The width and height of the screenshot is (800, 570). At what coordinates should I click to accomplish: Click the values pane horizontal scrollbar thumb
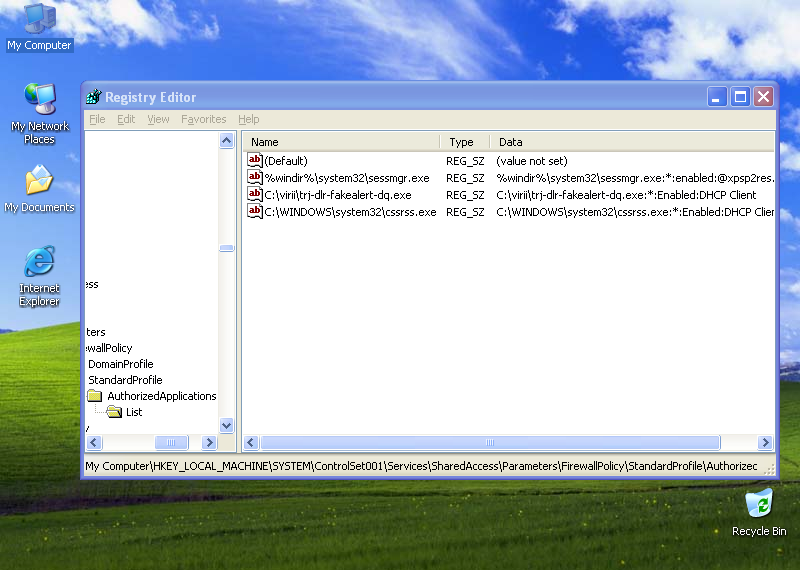point(490,442)
